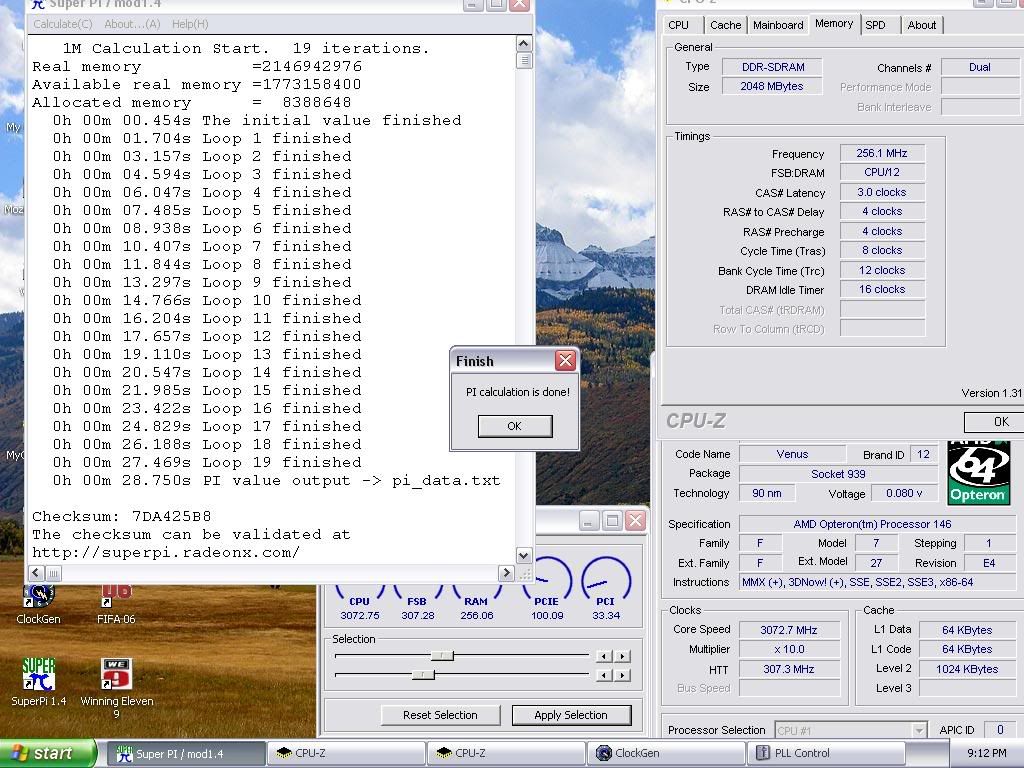Click the AMD Opteron 64 logo in CPU-Z

click(978, 473)
